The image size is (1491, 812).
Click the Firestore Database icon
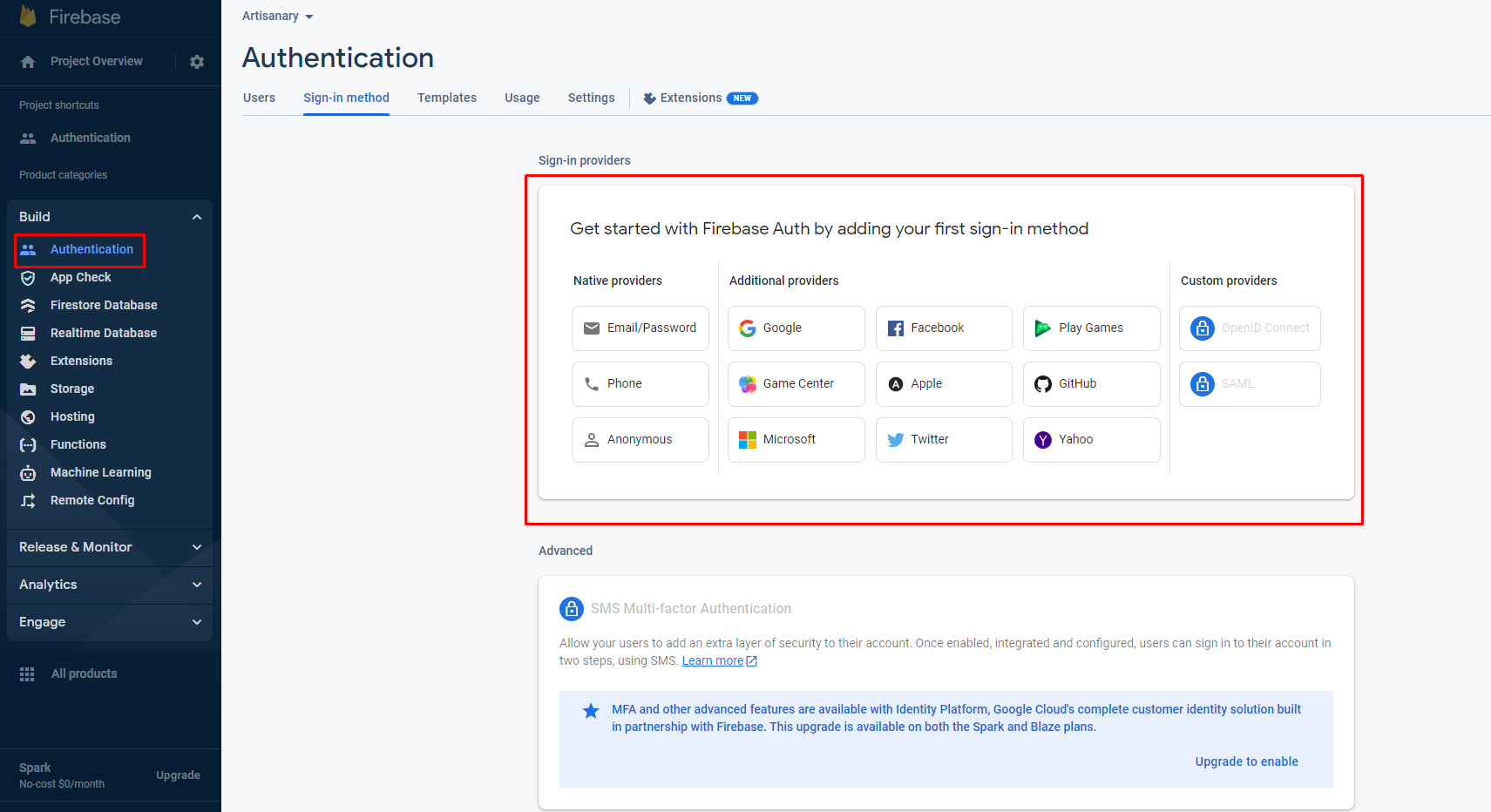[28, 306]
